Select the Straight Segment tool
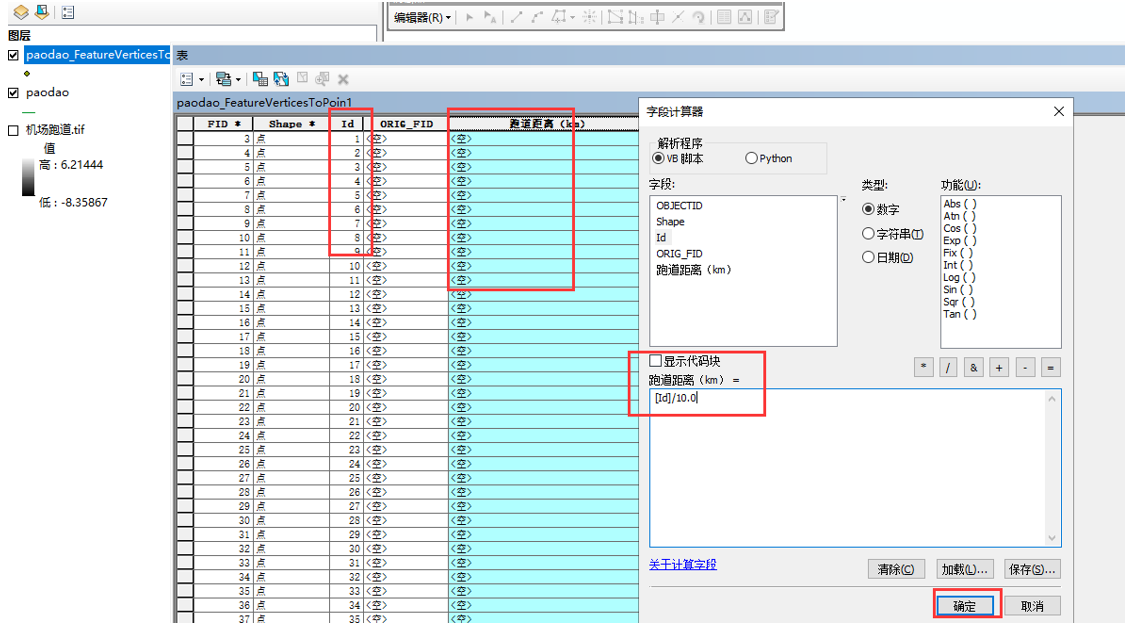Screen dimensions: 1128x628 point(516,17)
